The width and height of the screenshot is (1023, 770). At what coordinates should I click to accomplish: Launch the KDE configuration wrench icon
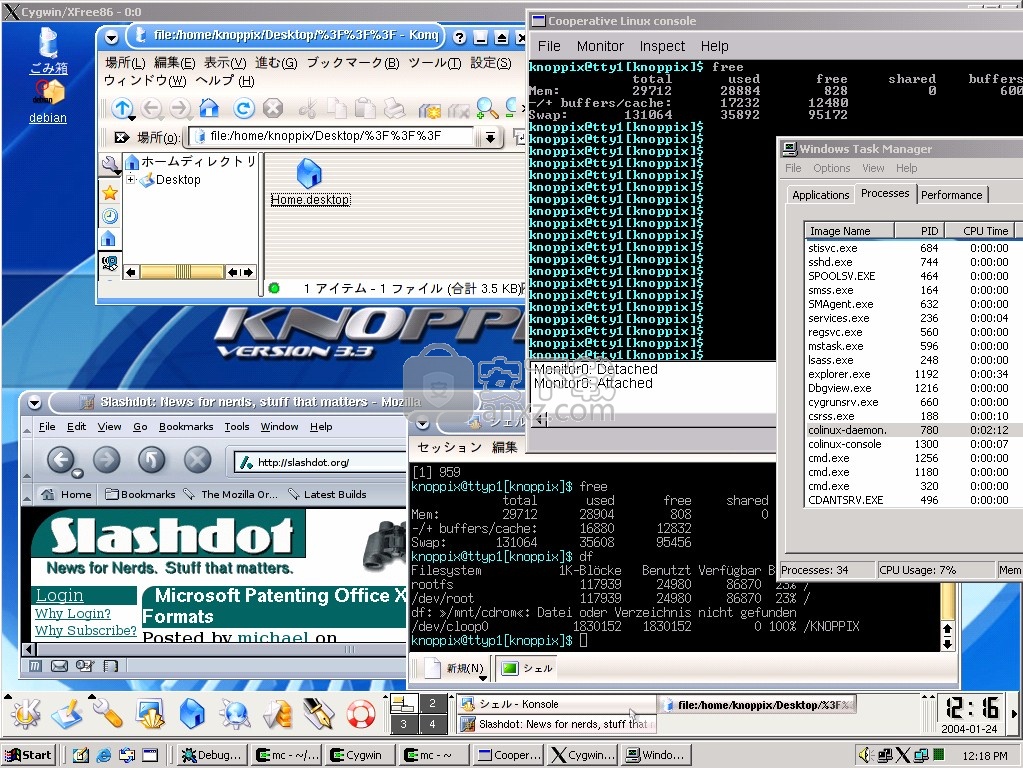108,714
